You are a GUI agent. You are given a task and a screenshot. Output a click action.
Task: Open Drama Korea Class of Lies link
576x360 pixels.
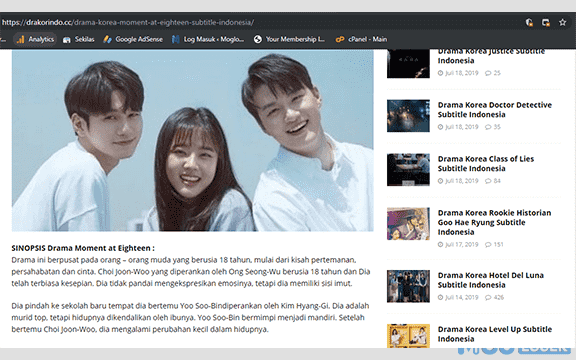(x=486, y=163)
